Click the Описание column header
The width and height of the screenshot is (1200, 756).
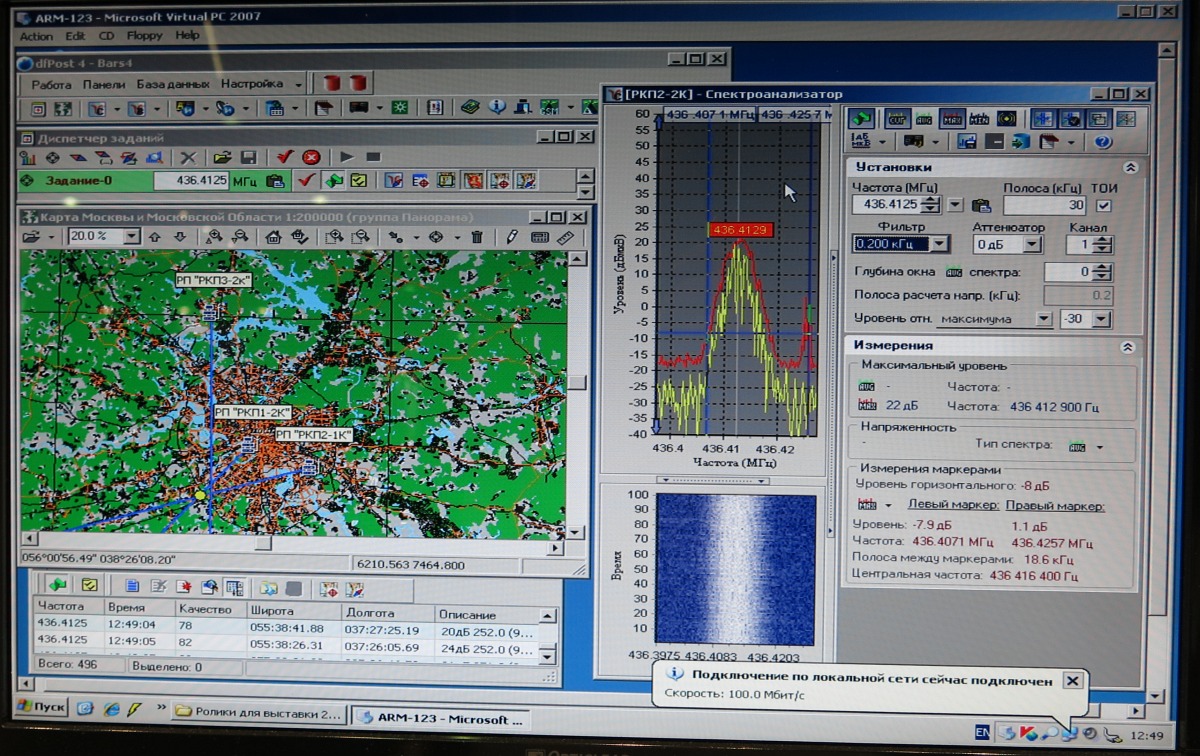pyautogui.click(x=484, y=614)
